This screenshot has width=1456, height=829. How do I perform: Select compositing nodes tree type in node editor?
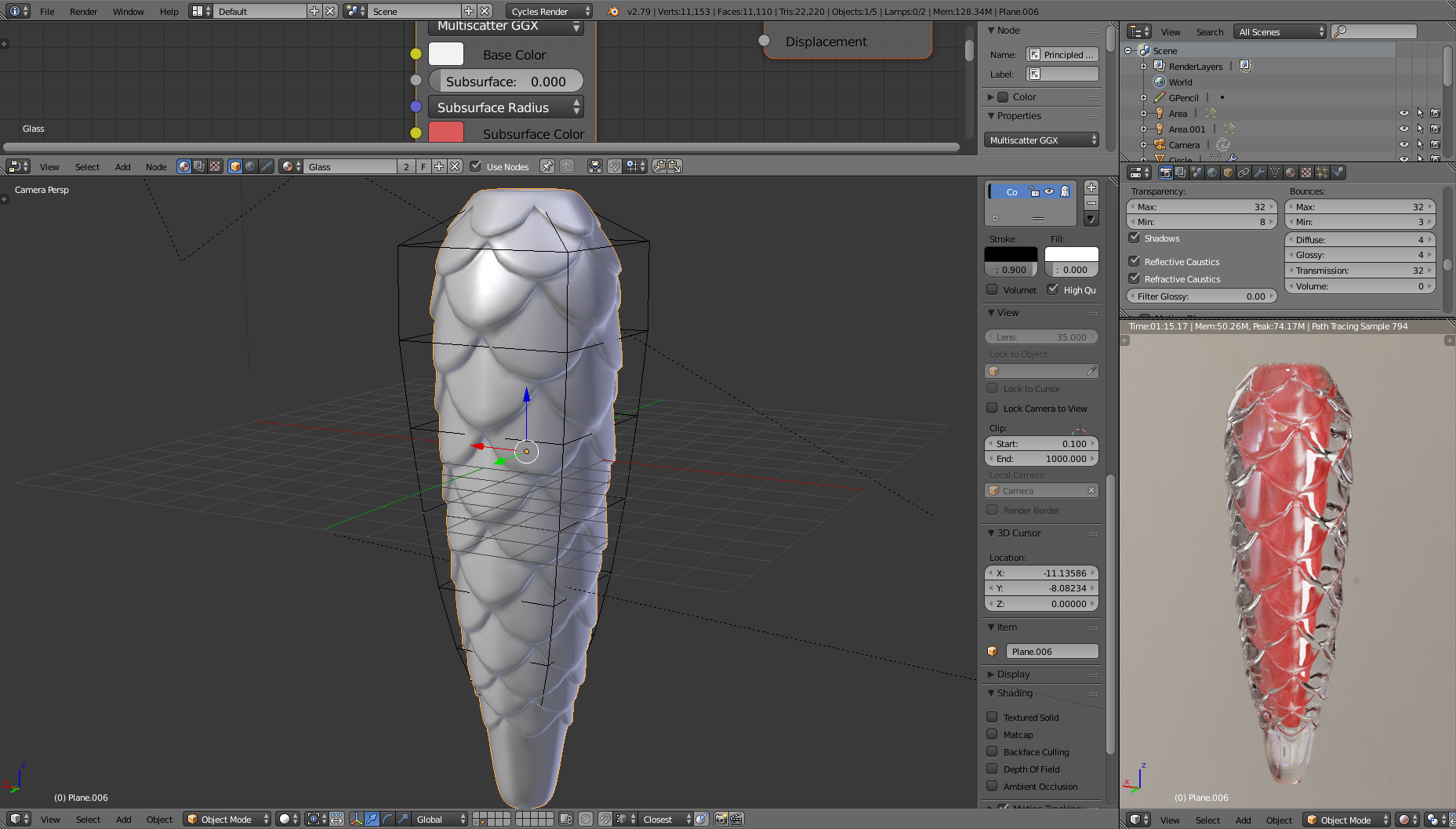pyautogui.click(x=199, y=166)
